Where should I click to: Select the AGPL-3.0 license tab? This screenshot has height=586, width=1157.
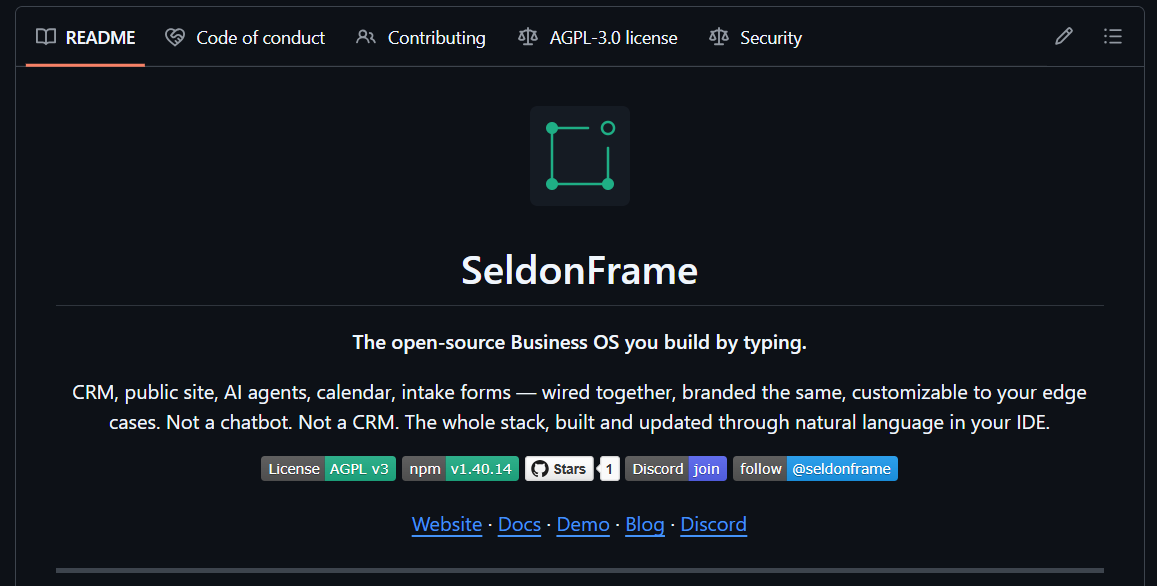(598, 38)
